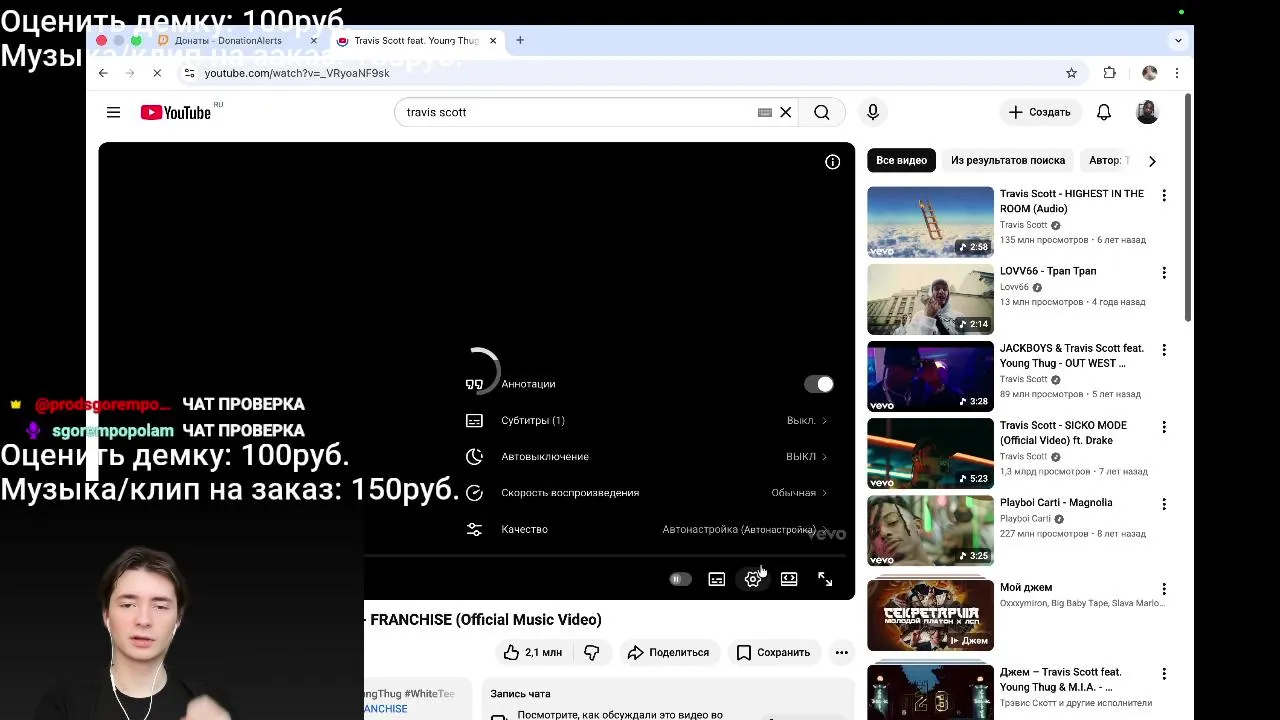Image resolution: width=1280 pixels, height=720 pixels.
Task: Open options for SICKO MODE video
Action: 1164,427
